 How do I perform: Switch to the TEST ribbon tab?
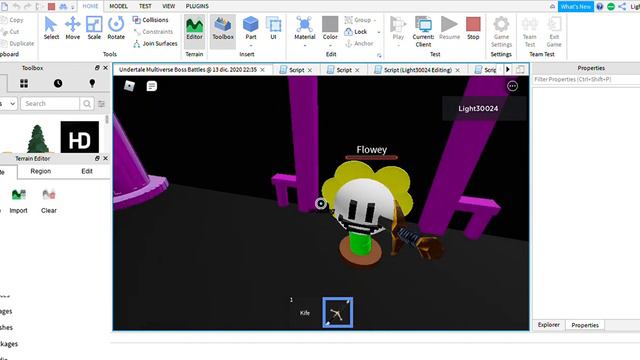point(145,6)
